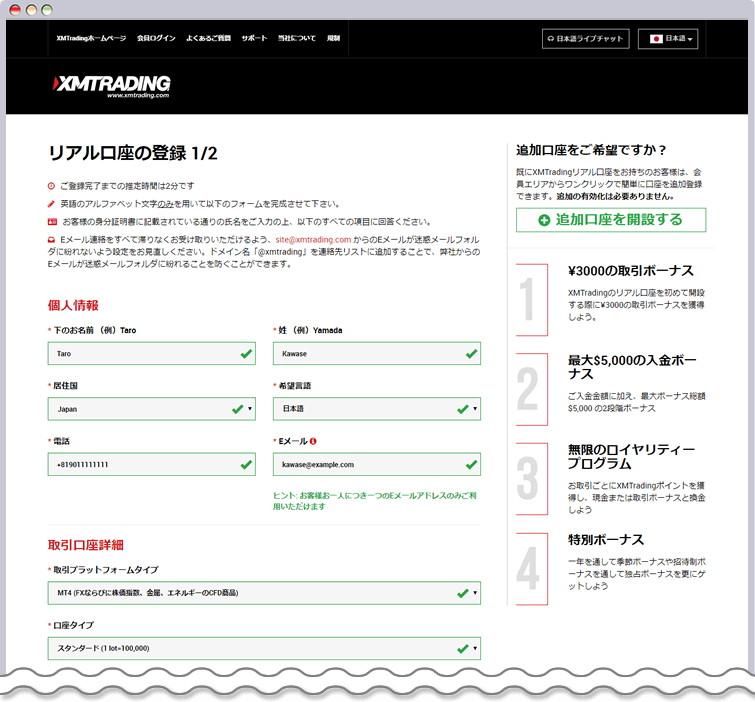Image resolution: width=755 pixels, height=702 pixels.
Task: Open よくあるご質問 menu item
Action: tap(208, 39)
